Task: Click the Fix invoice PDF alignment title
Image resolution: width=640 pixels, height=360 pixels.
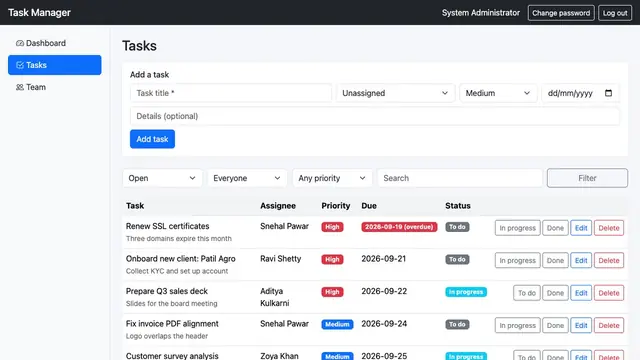Action: point(172,324)
